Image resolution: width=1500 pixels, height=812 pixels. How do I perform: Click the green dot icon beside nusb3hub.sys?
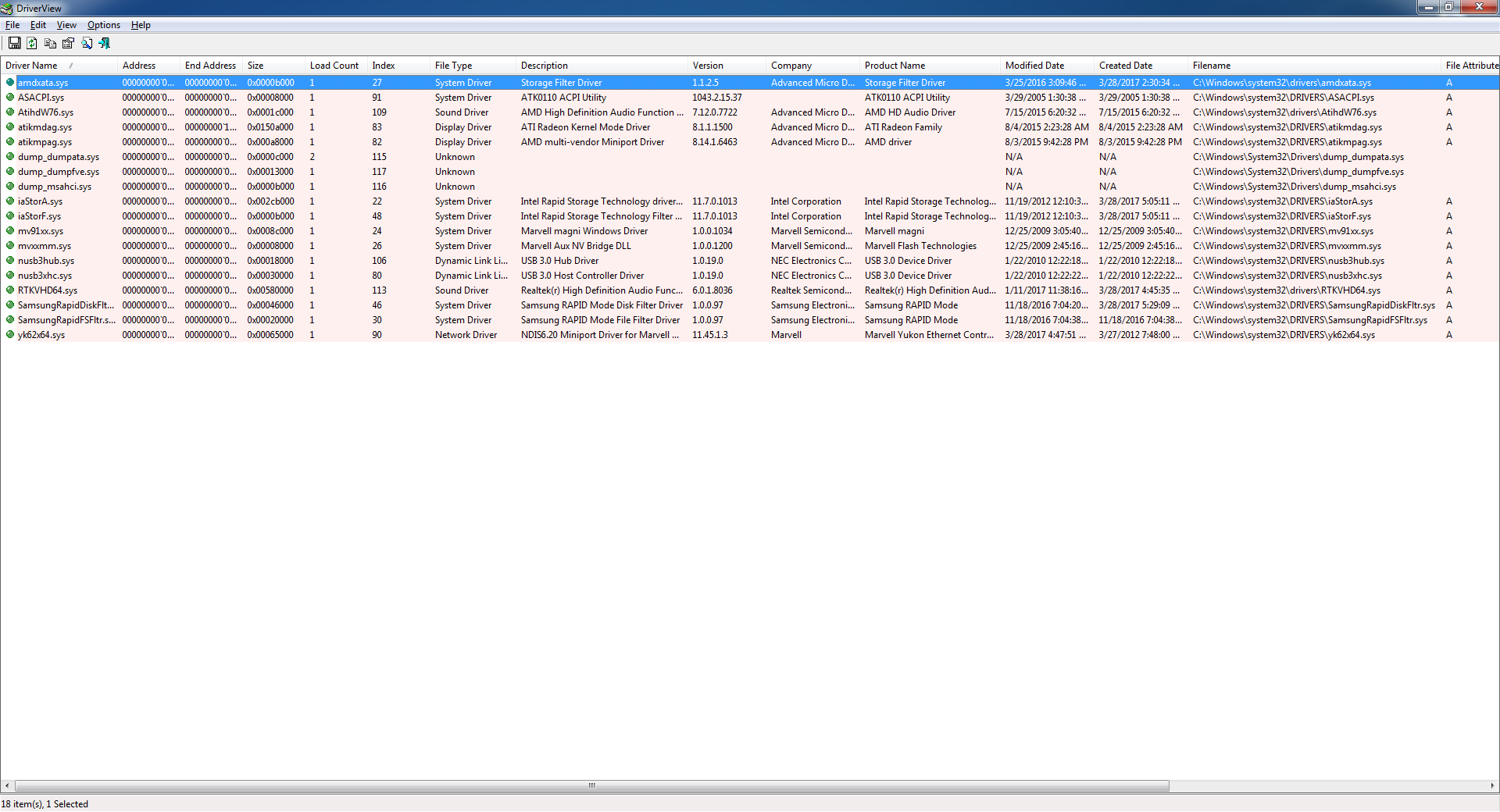(10, 260)
